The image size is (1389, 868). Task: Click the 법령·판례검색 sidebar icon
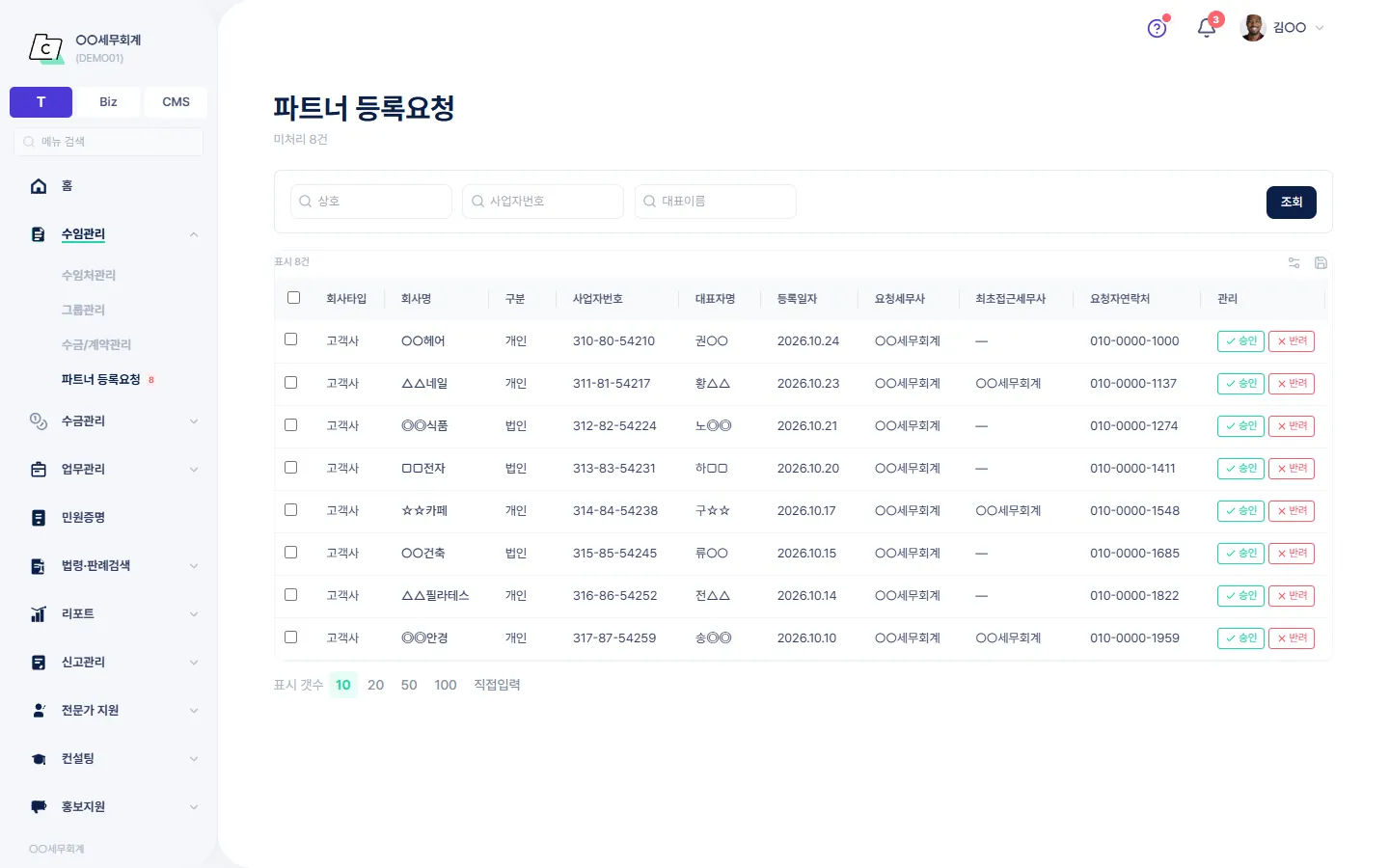(39, 566)
